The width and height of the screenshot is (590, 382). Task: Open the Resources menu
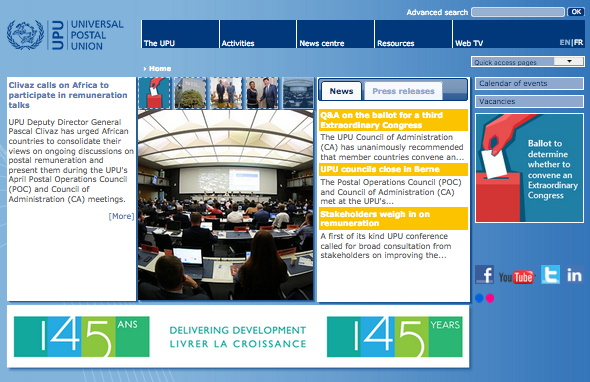pyautogui.click(x=413, y=34)
